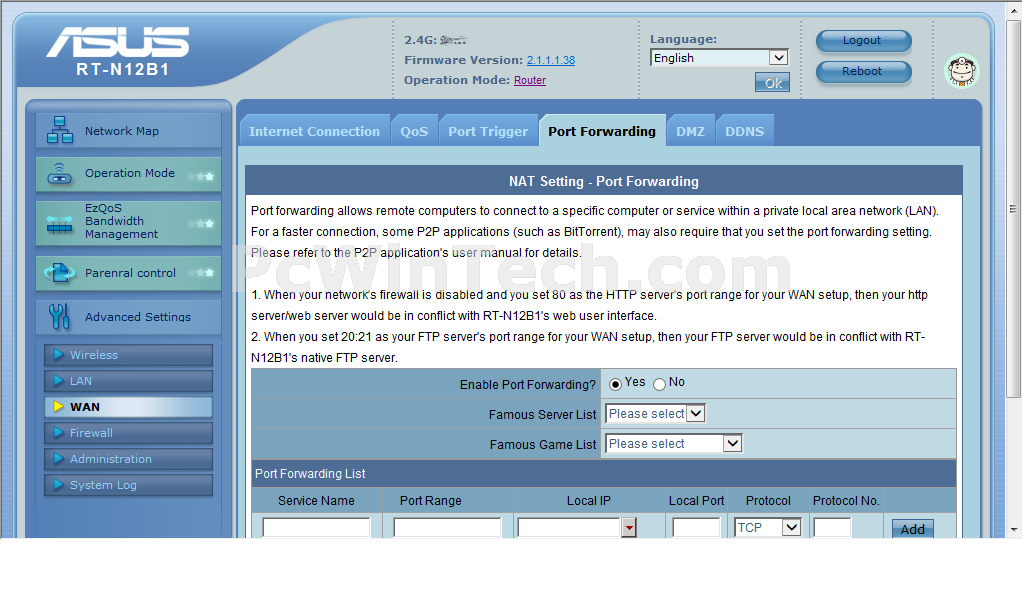The image size is (1022, 607).
Task: Click the Local IP input field
Action: tap(569, 527)
